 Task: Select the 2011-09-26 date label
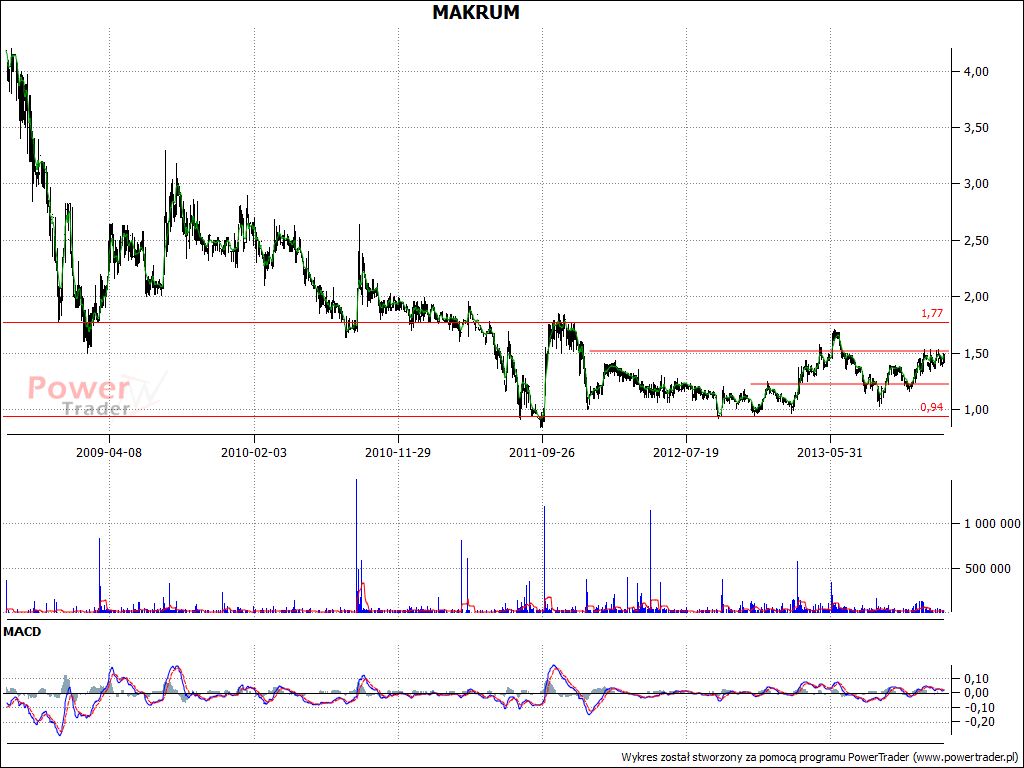coord(542,453)
